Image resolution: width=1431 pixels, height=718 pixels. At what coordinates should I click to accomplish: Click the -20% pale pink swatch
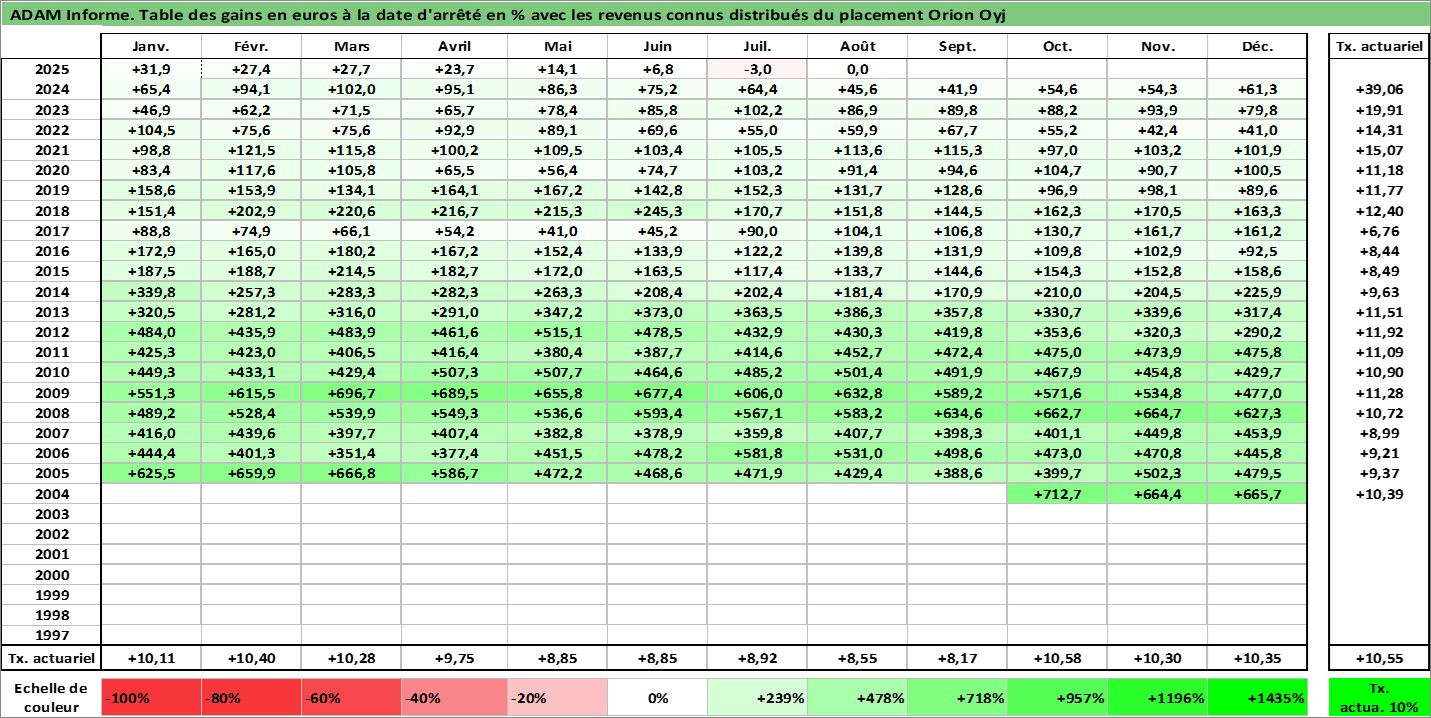tap(556, 698)
